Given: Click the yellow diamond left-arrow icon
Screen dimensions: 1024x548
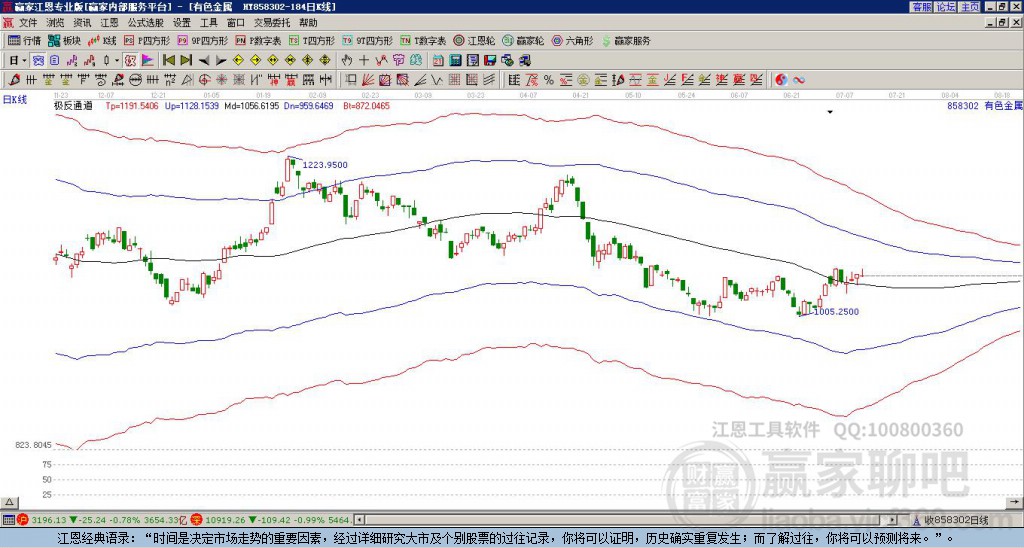Looking at the screenshot, I should (x=238, y=61).
